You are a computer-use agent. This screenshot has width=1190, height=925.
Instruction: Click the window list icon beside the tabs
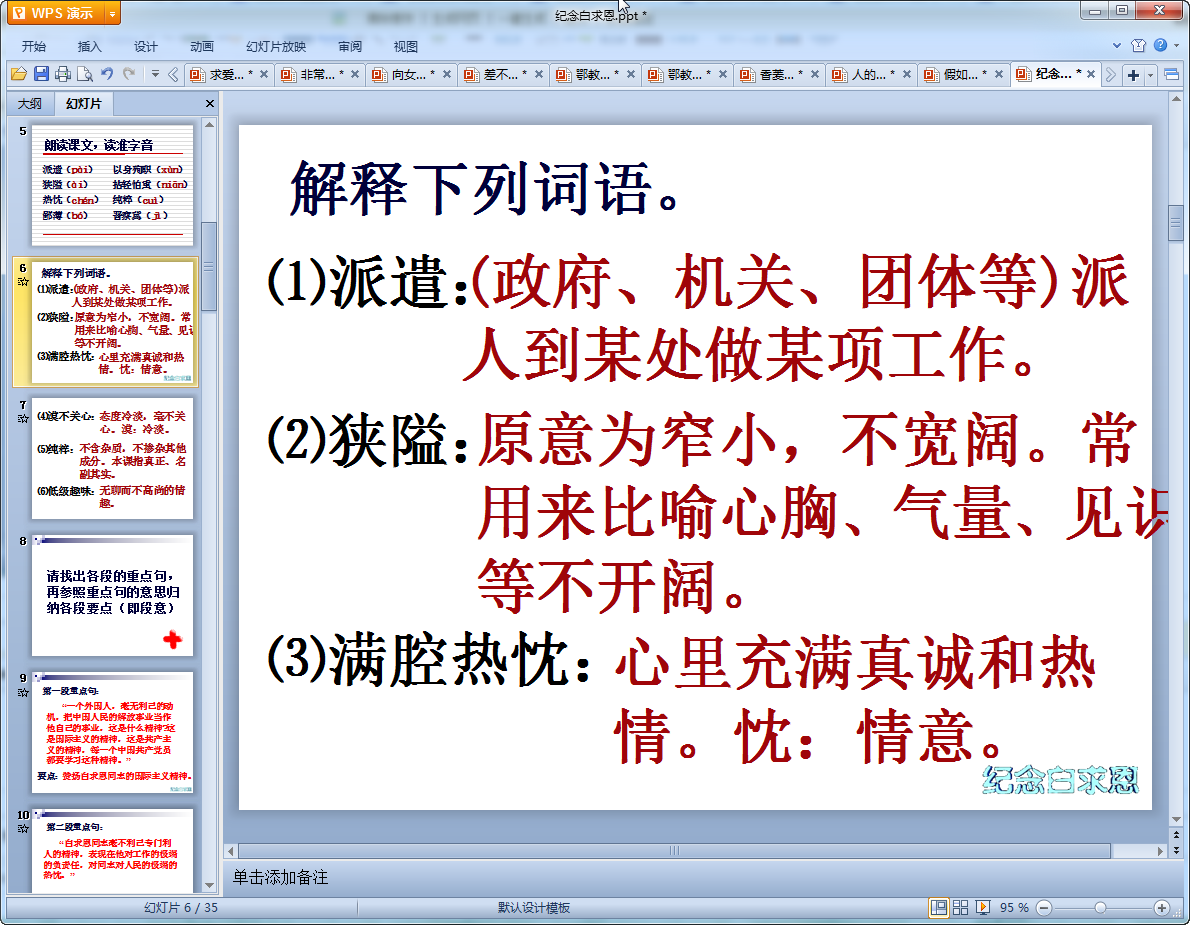point(1171,74)
